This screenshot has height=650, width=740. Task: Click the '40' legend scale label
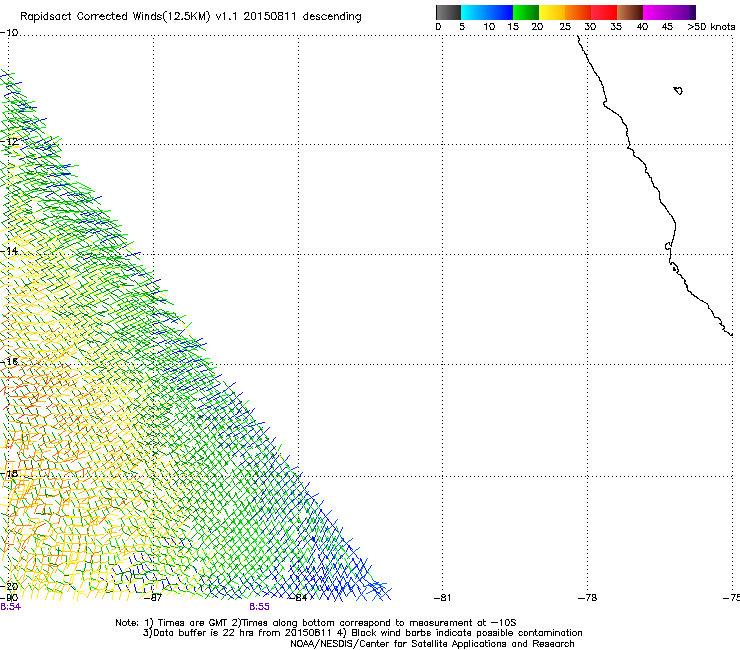(642, 27)
